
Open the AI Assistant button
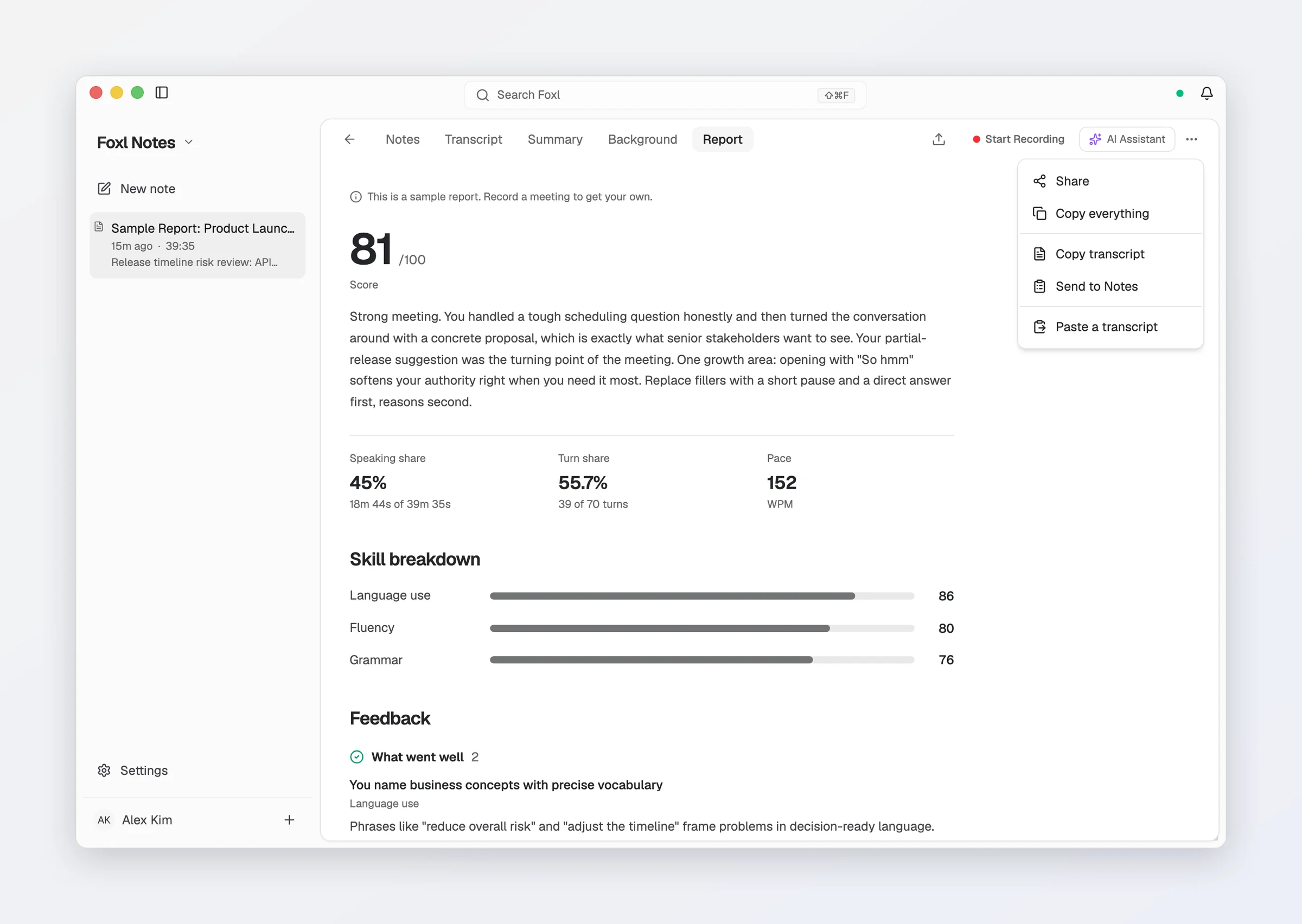tap(1127, 139)
